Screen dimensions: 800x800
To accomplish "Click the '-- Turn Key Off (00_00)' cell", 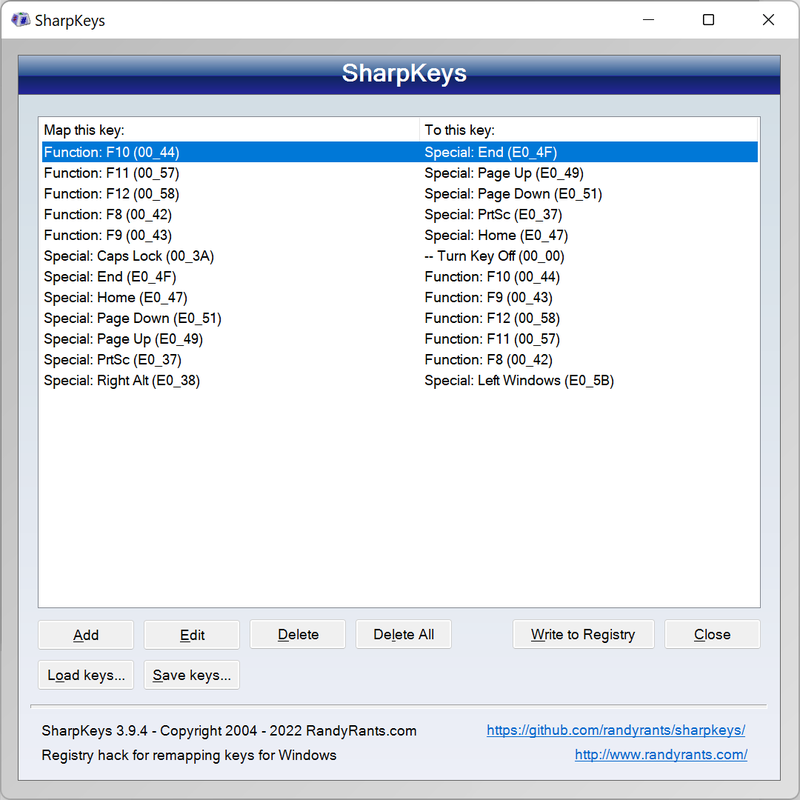I will pyautogui.click(x=494, y=256).
